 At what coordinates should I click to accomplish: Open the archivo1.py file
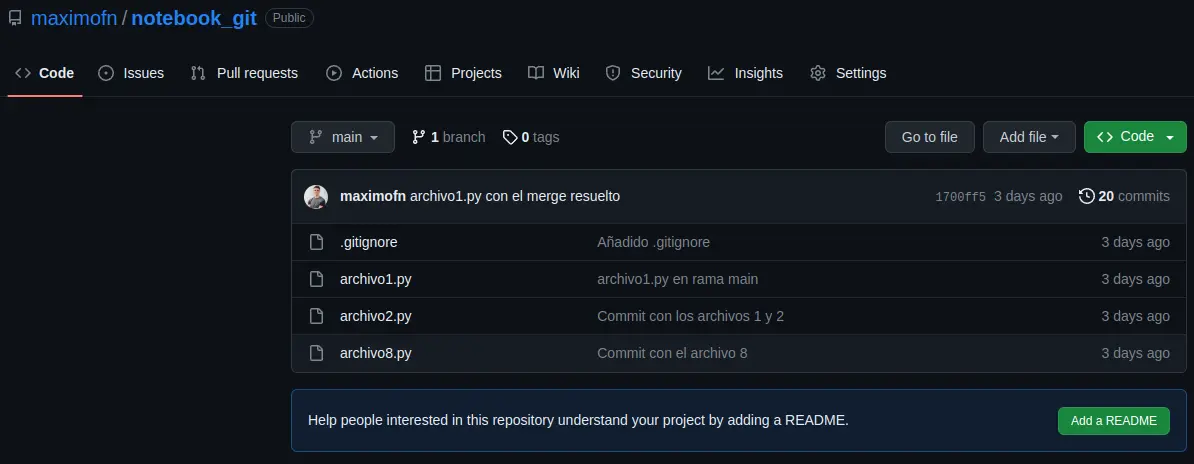(x=375, y=279)
